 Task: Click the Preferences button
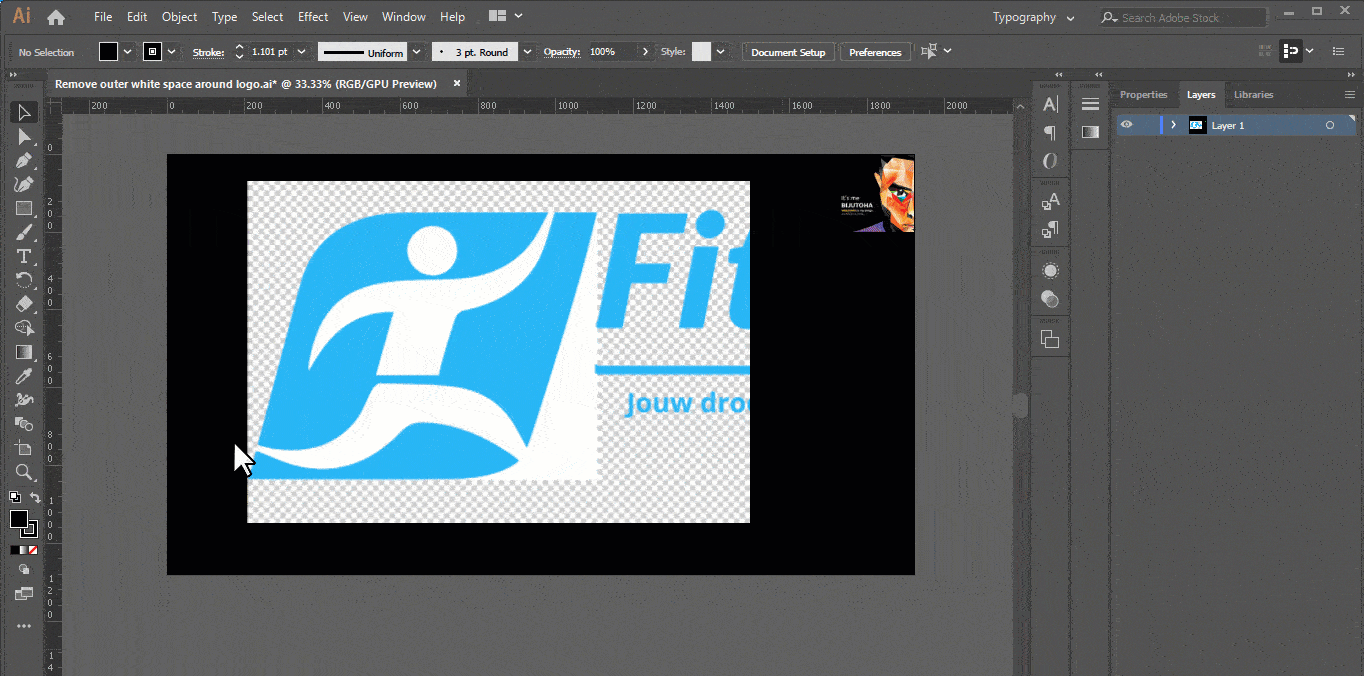[x=875, y=52]
